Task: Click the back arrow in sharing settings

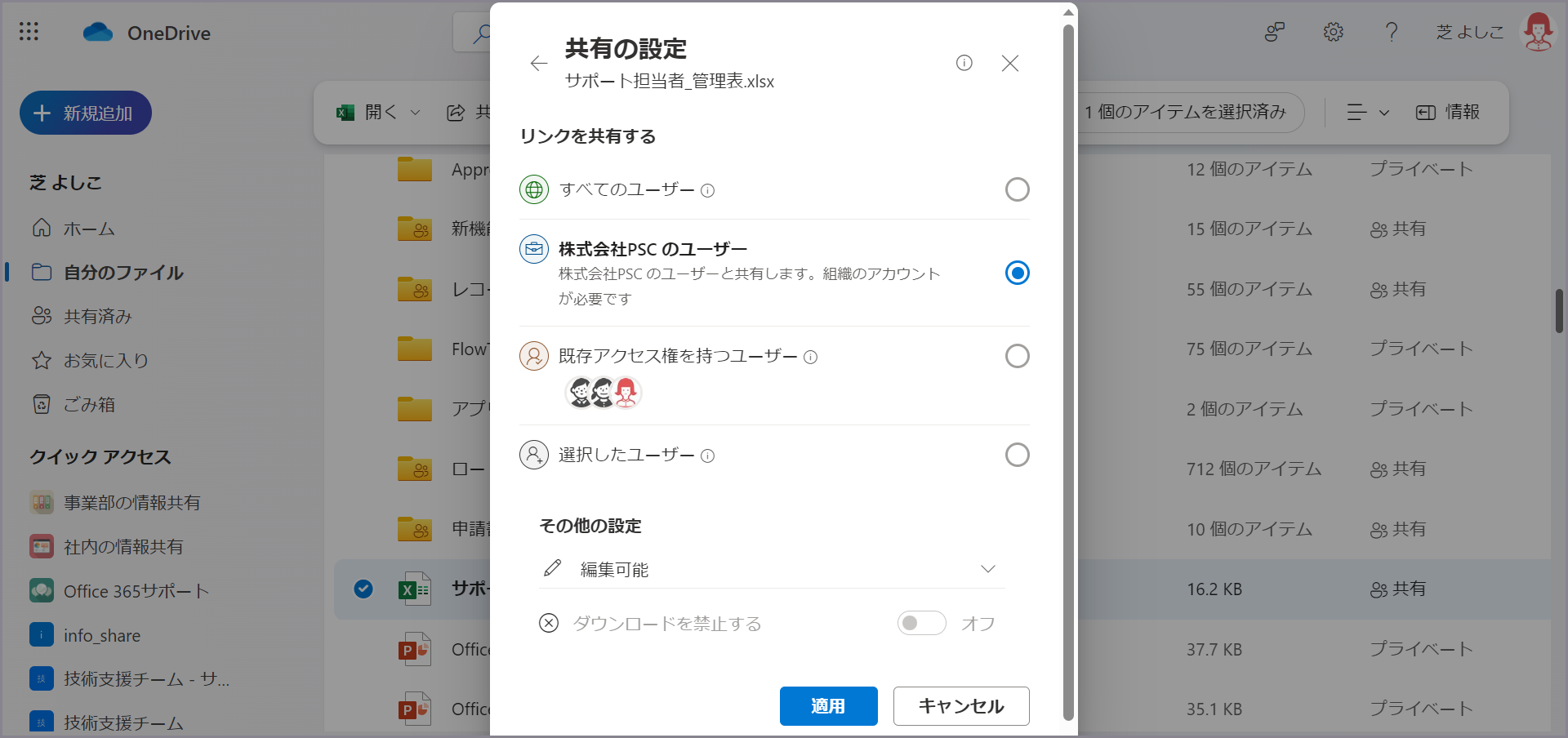Action: [538, 63]
